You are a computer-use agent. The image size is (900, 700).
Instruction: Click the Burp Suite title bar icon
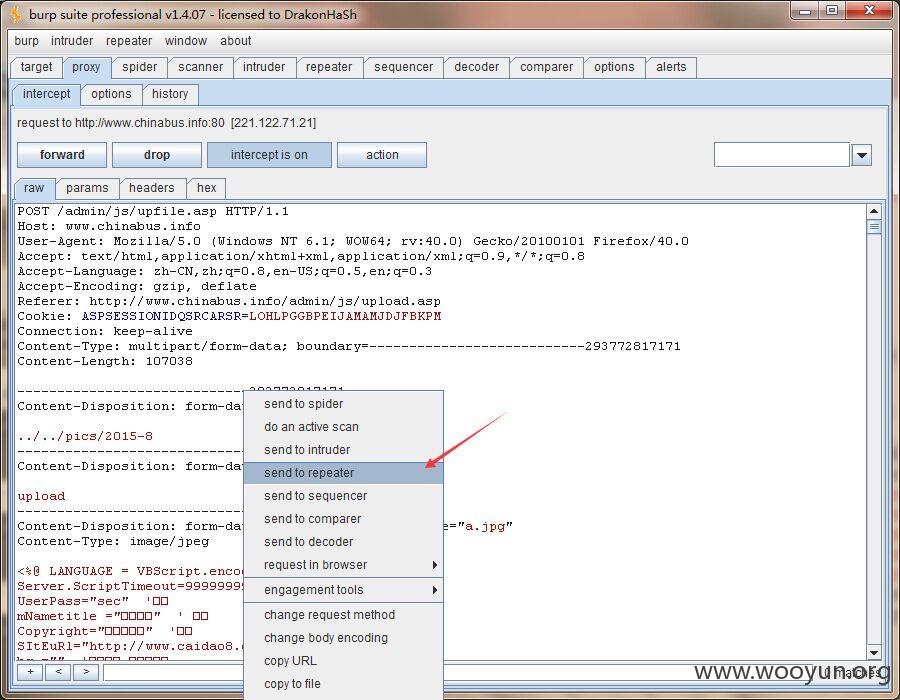tap(17, 14)
